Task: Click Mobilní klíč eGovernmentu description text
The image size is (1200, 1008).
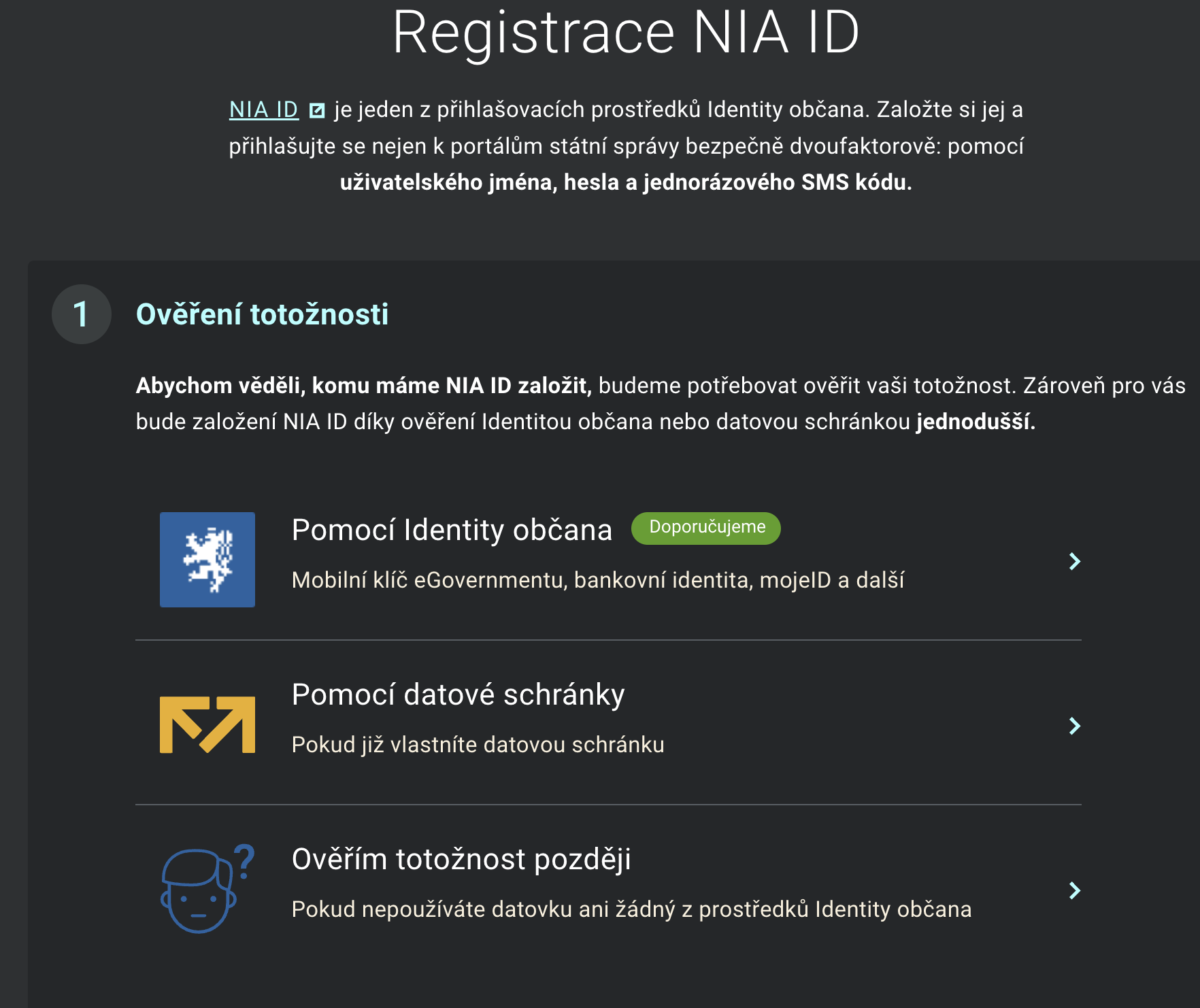Action: [x=597, y=580]
